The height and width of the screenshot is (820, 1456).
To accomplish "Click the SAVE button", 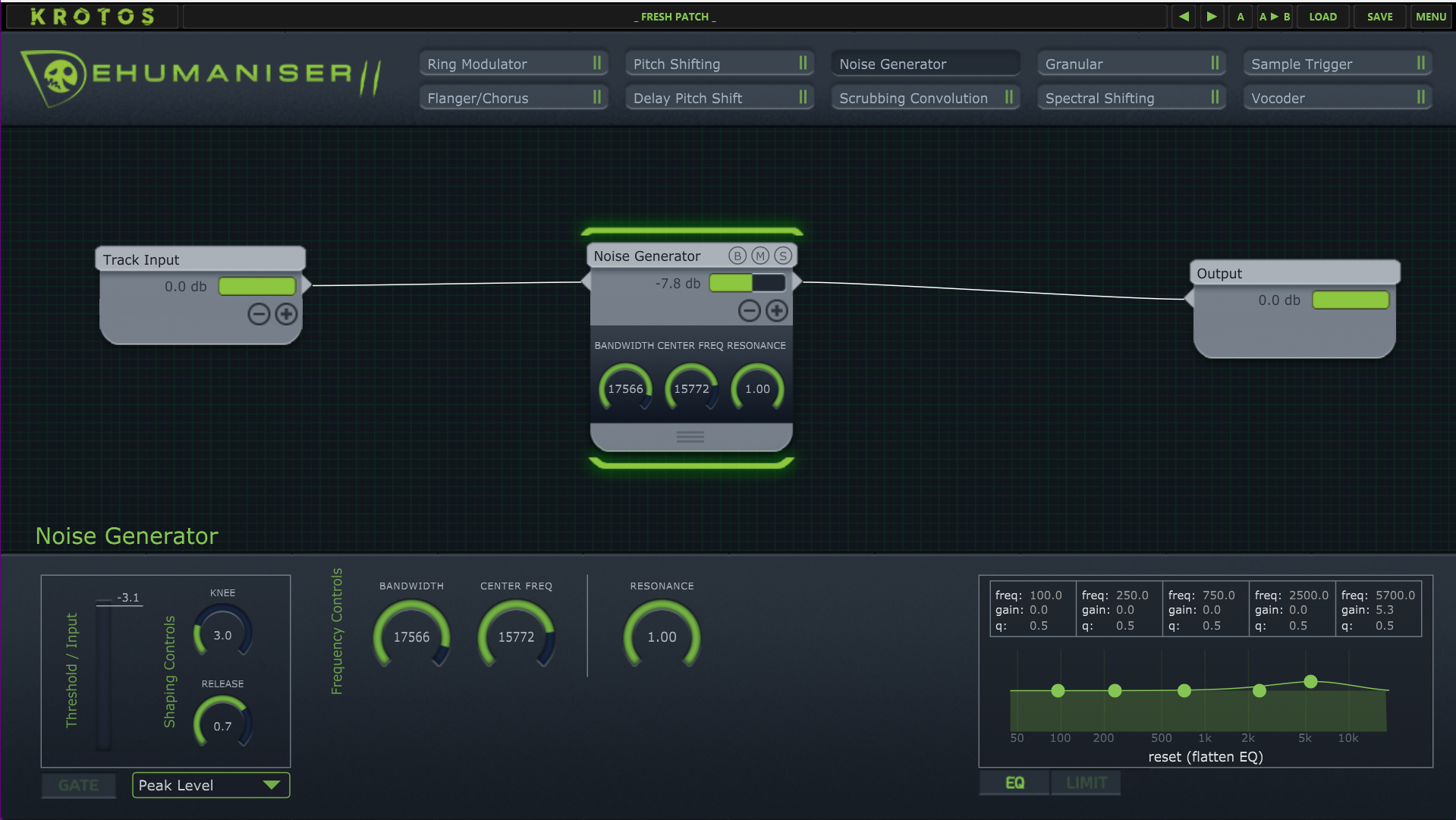I will coord(1379,16).
